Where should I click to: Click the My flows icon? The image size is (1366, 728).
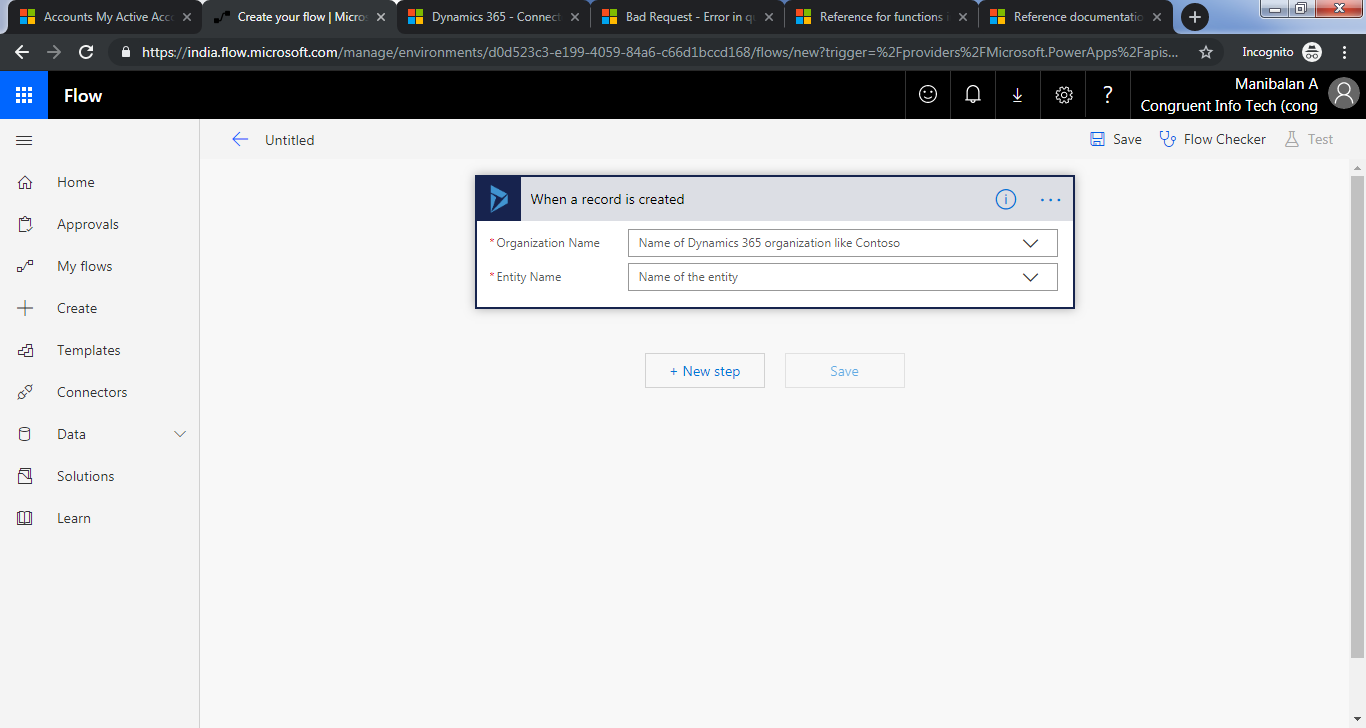coord(25,266)
